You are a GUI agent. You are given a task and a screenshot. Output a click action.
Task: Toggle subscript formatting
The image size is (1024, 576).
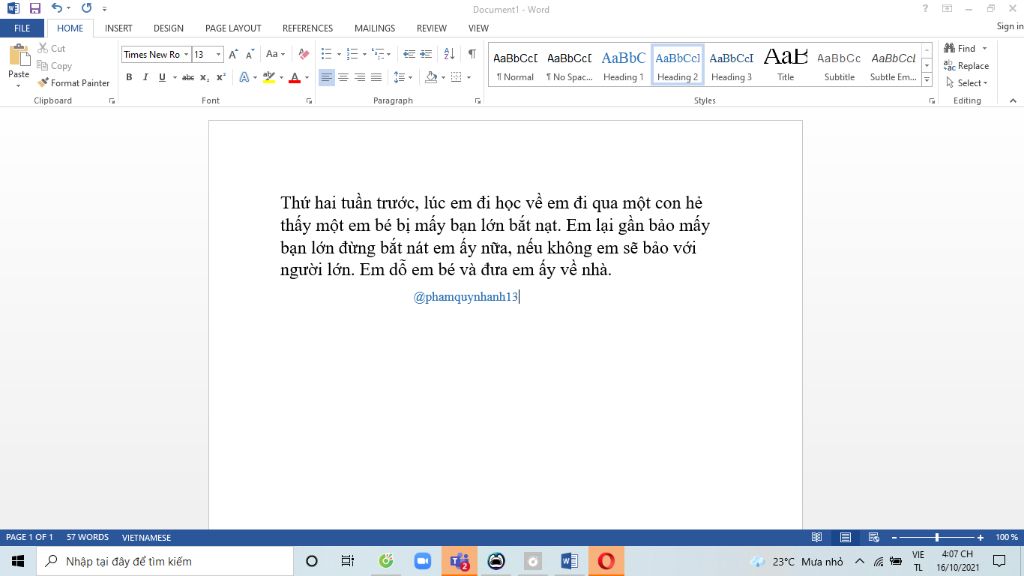click(204, 77)
